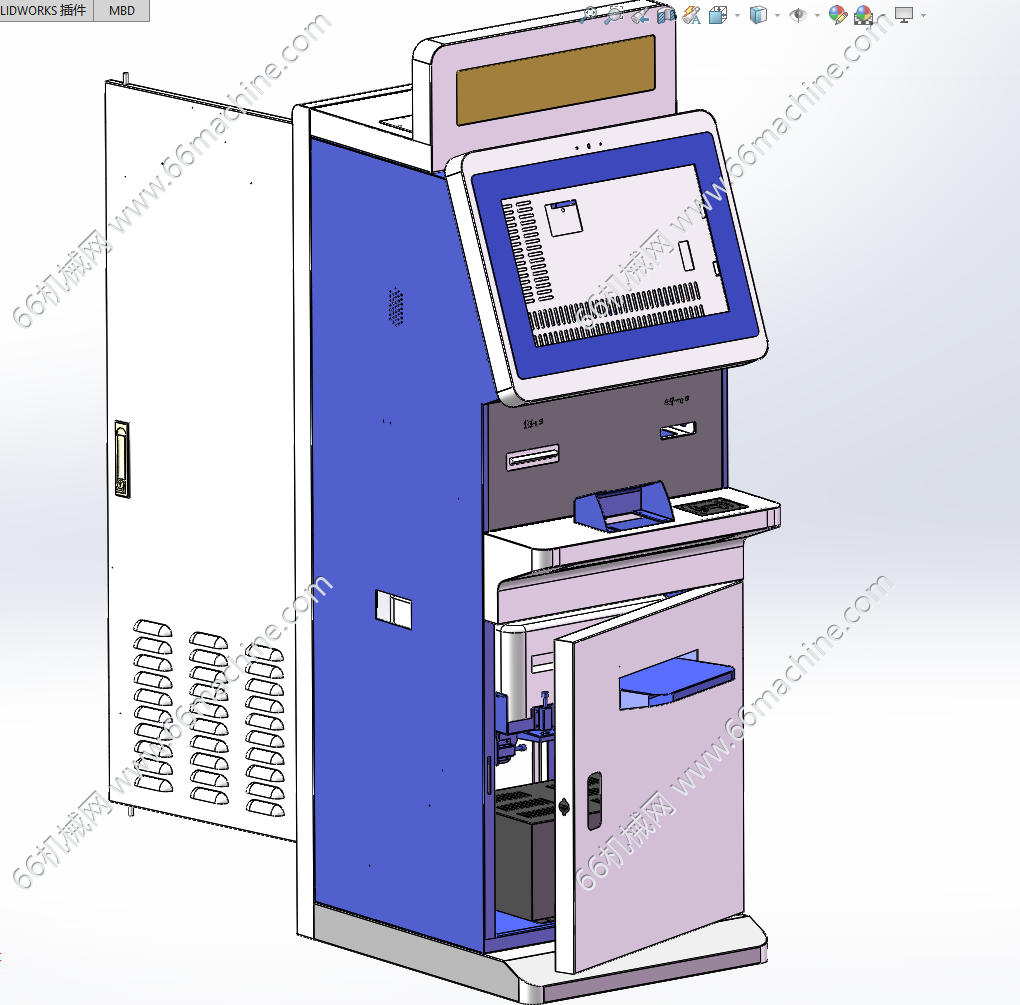Expand the Display Style dropdown arrow
Viewport: 1020px width, 1005px height.
(x=777, y=15)
